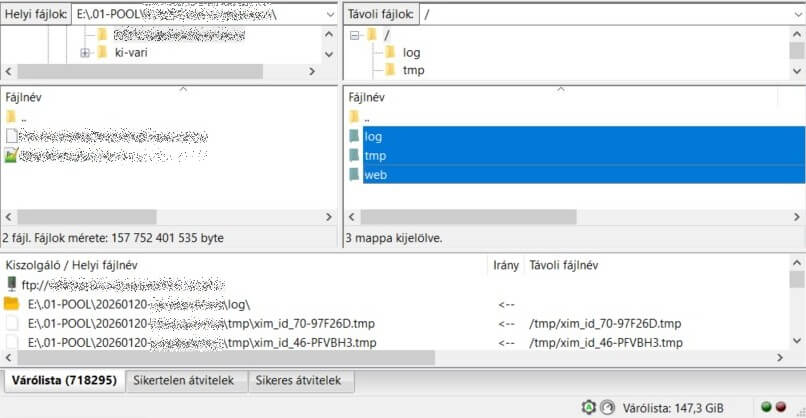Screen dimensions: 806x418
Task: Expand the ki-vari folder tree node
Action: (84, 53)
